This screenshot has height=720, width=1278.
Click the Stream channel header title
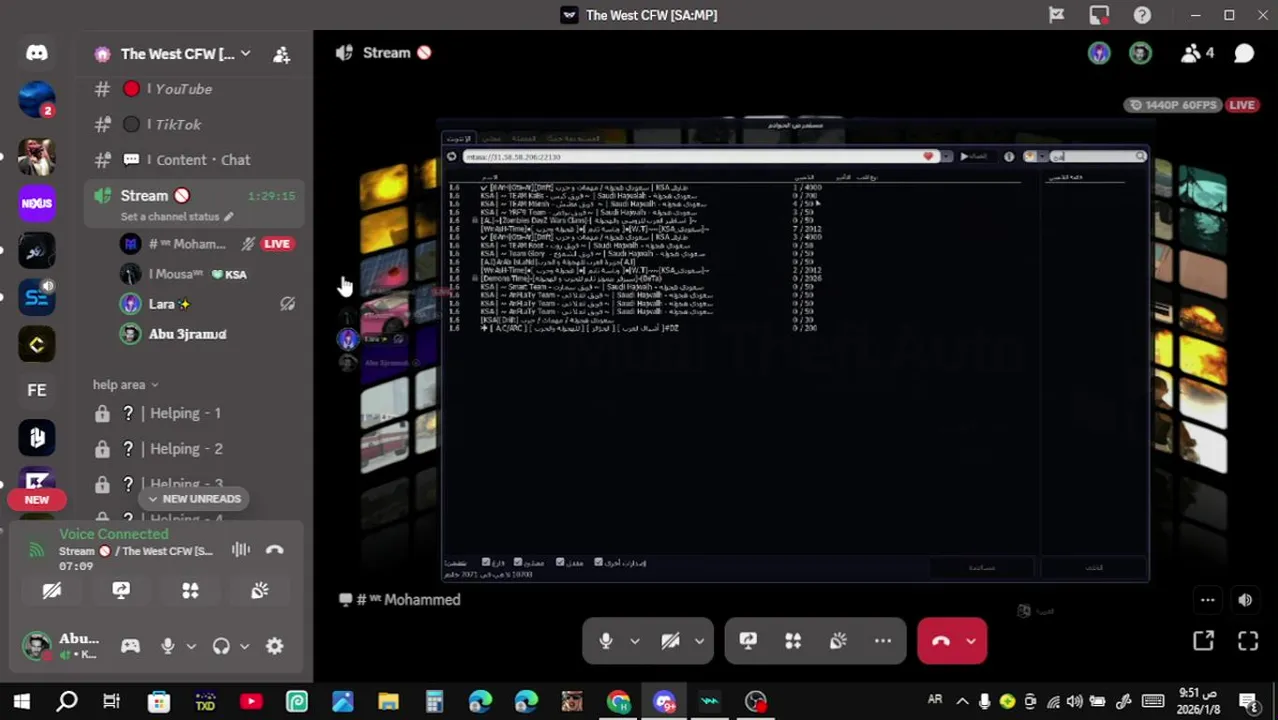click(x=386, y=53)
